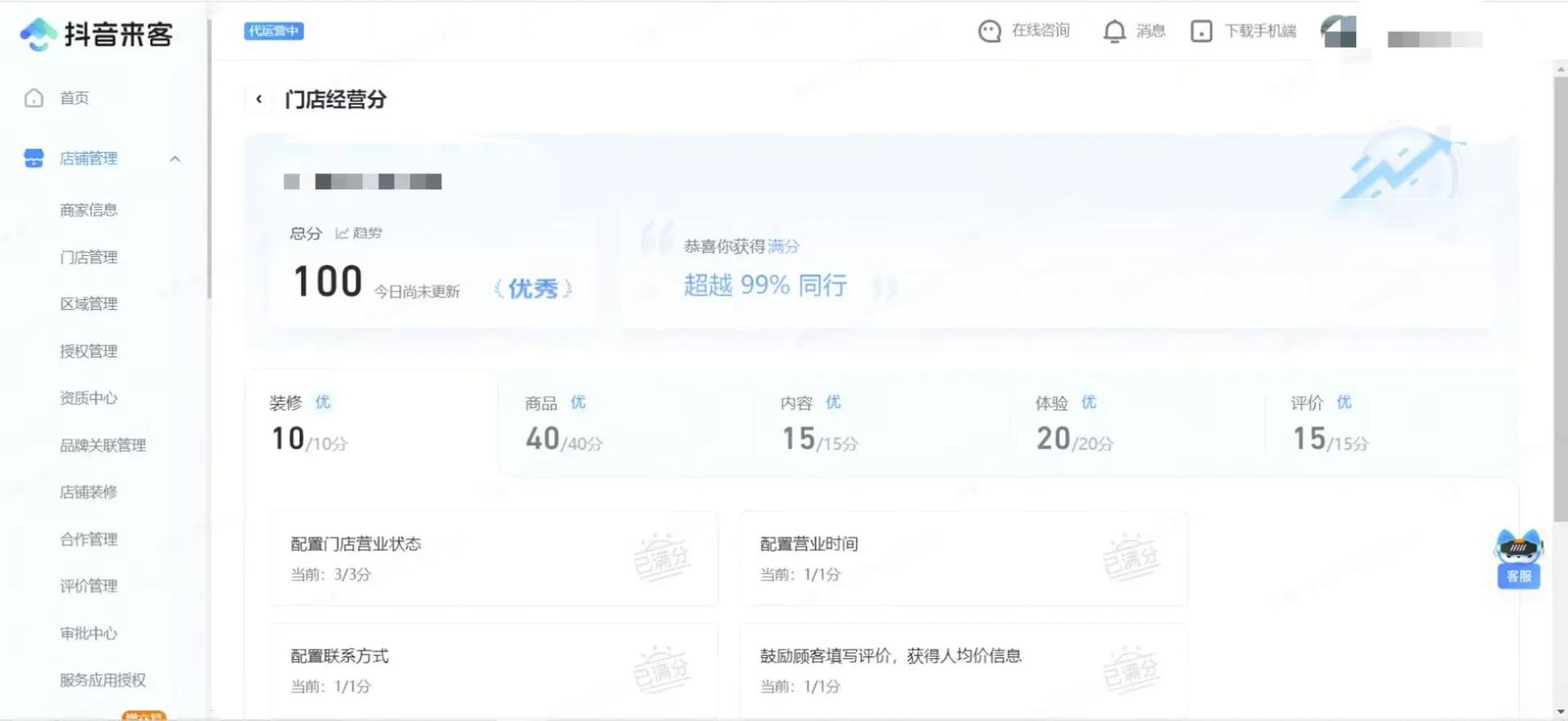Open 商家信息 in sidebar

[x=88, y=210]
